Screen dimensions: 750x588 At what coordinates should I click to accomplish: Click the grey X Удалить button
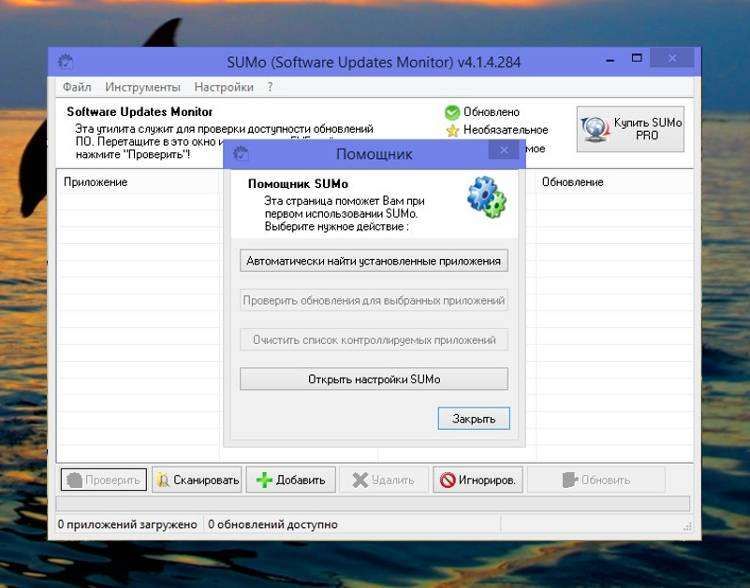383,480
